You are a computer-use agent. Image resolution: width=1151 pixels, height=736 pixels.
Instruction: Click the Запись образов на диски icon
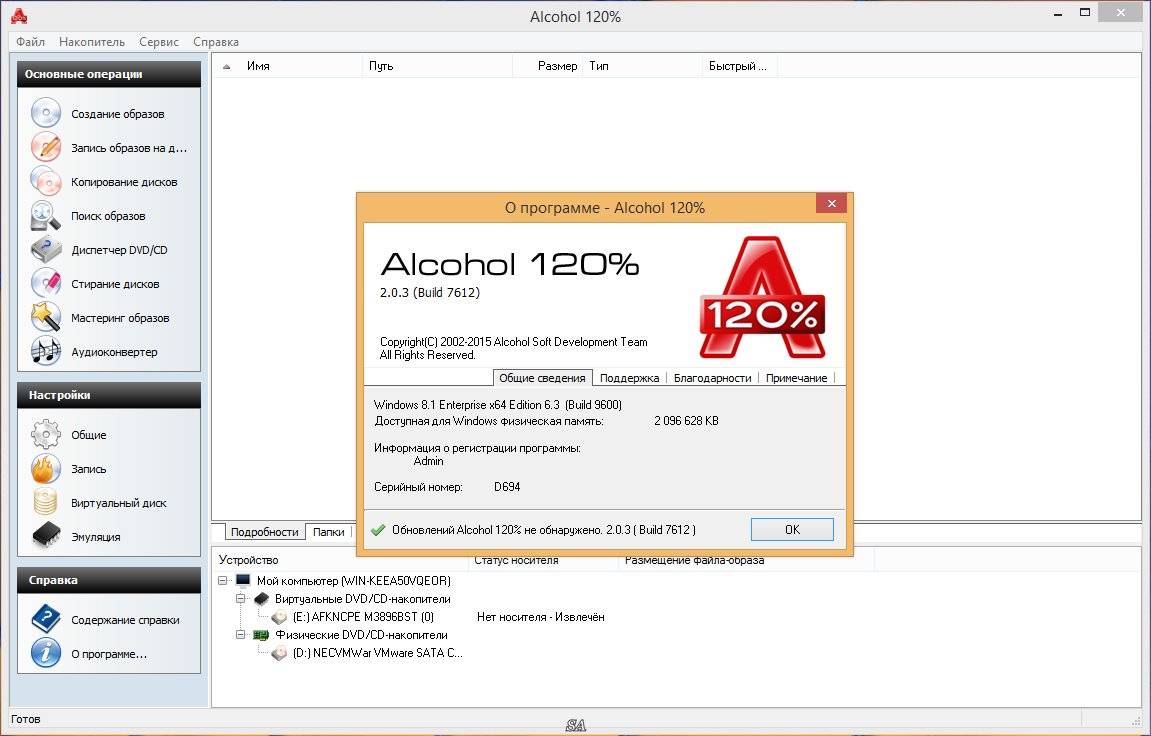(x=46, y=147)
